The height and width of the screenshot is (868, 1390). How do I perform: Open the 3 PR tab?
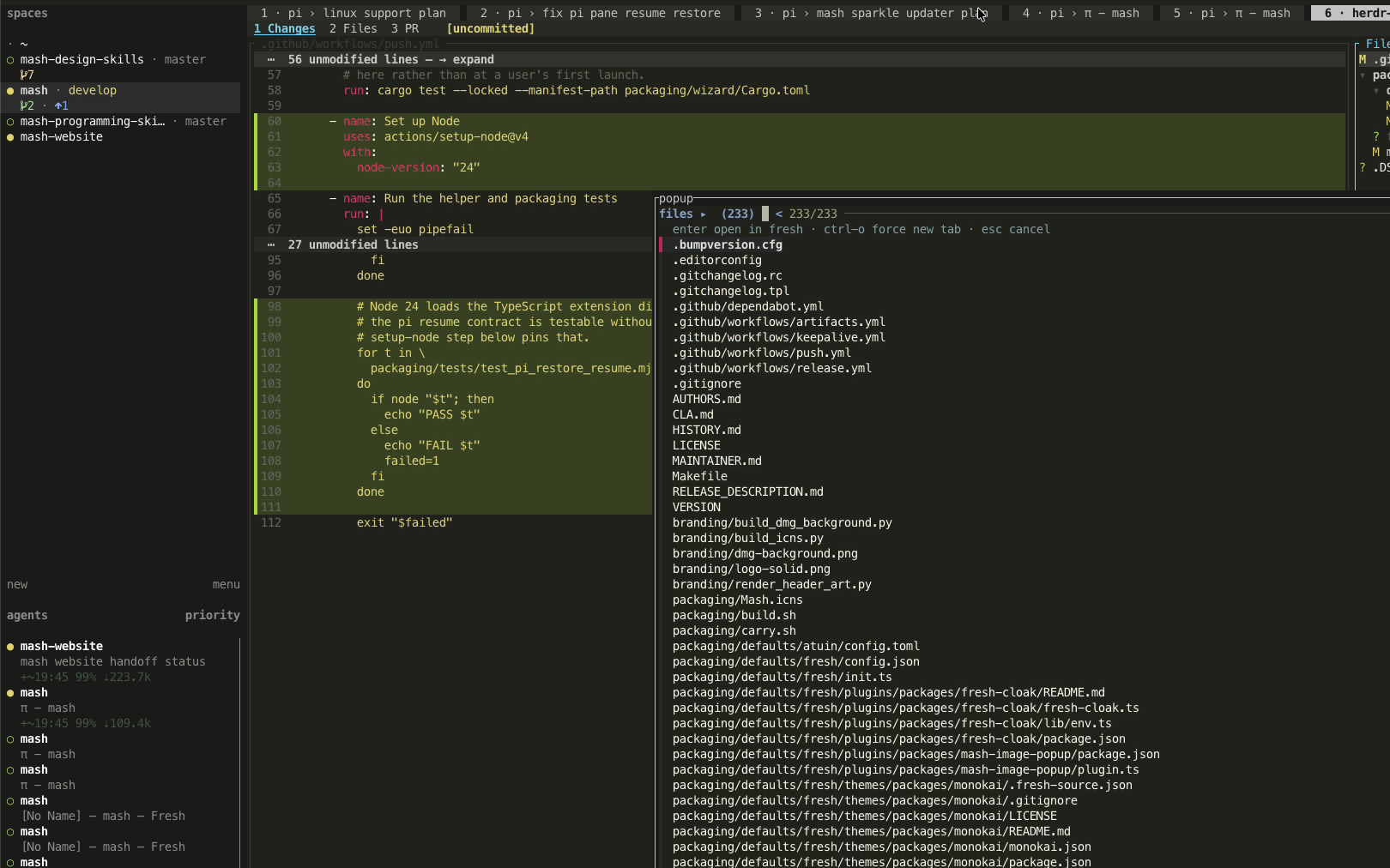(x=405, y=28)
